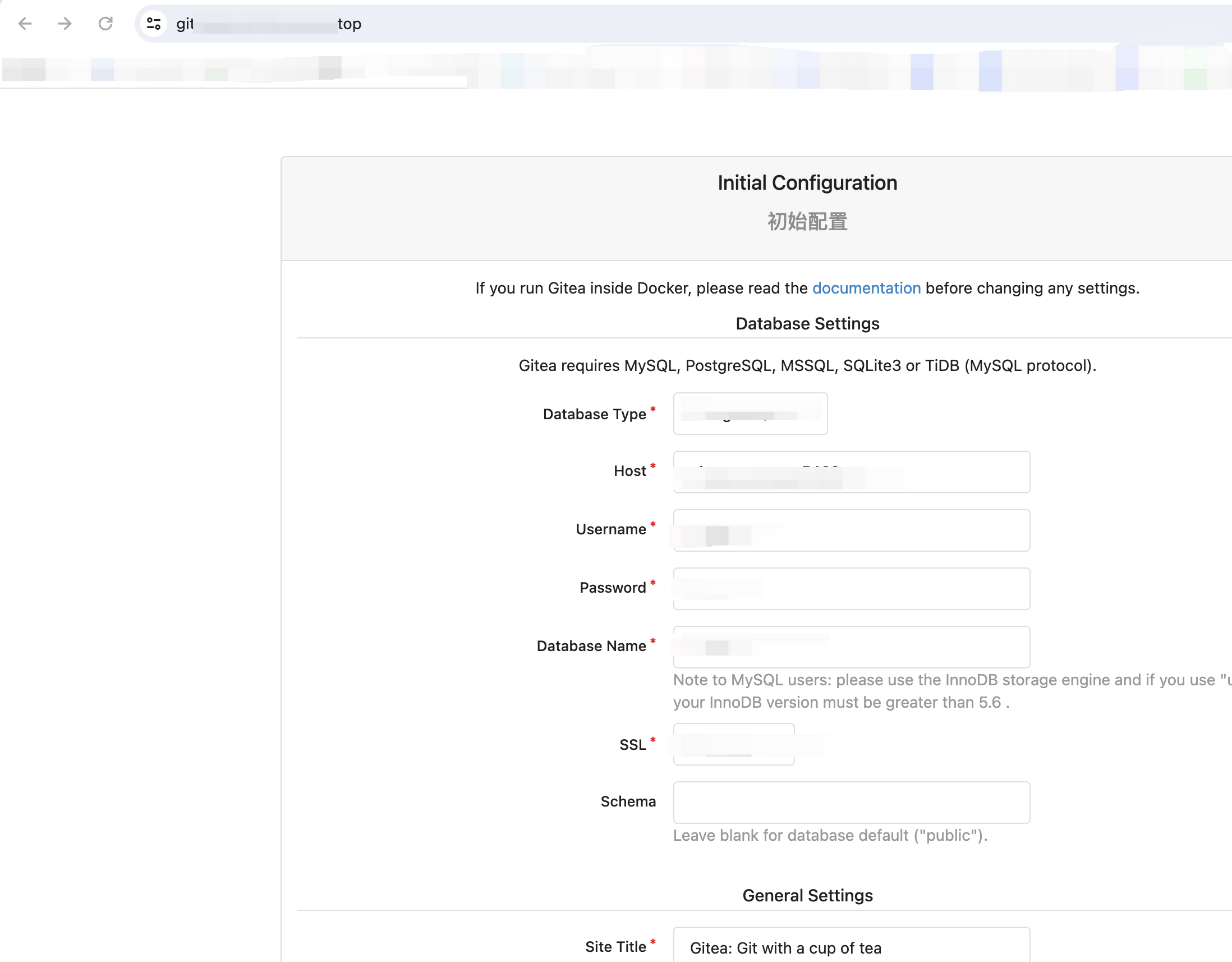Click into the Host input field
Viewport: 1232px width, 962px height.
(x=851, y=471)
